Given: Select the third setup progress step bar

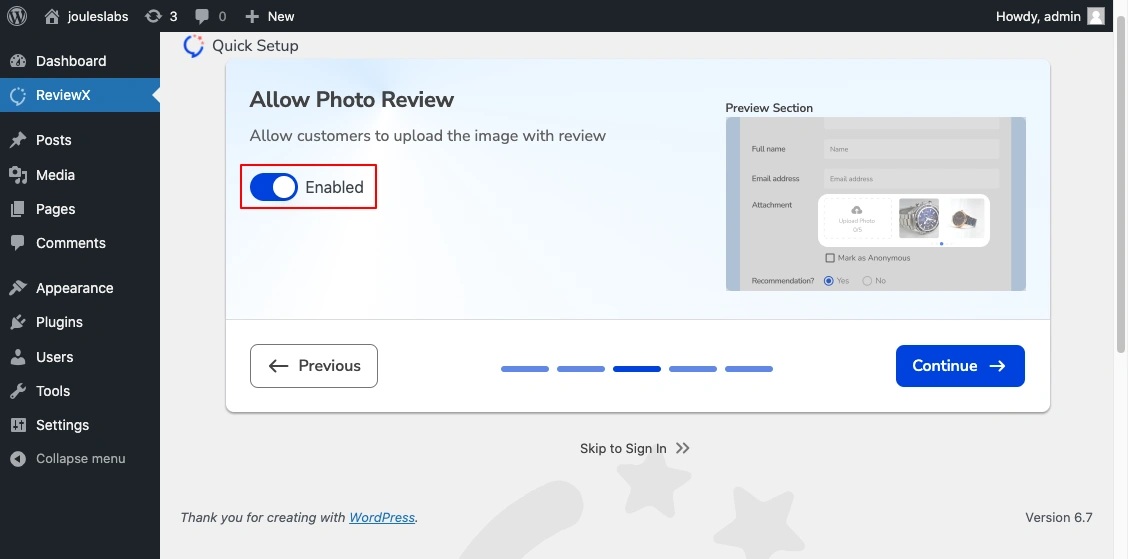Looking at the screenshot, I should click(637, 369).
